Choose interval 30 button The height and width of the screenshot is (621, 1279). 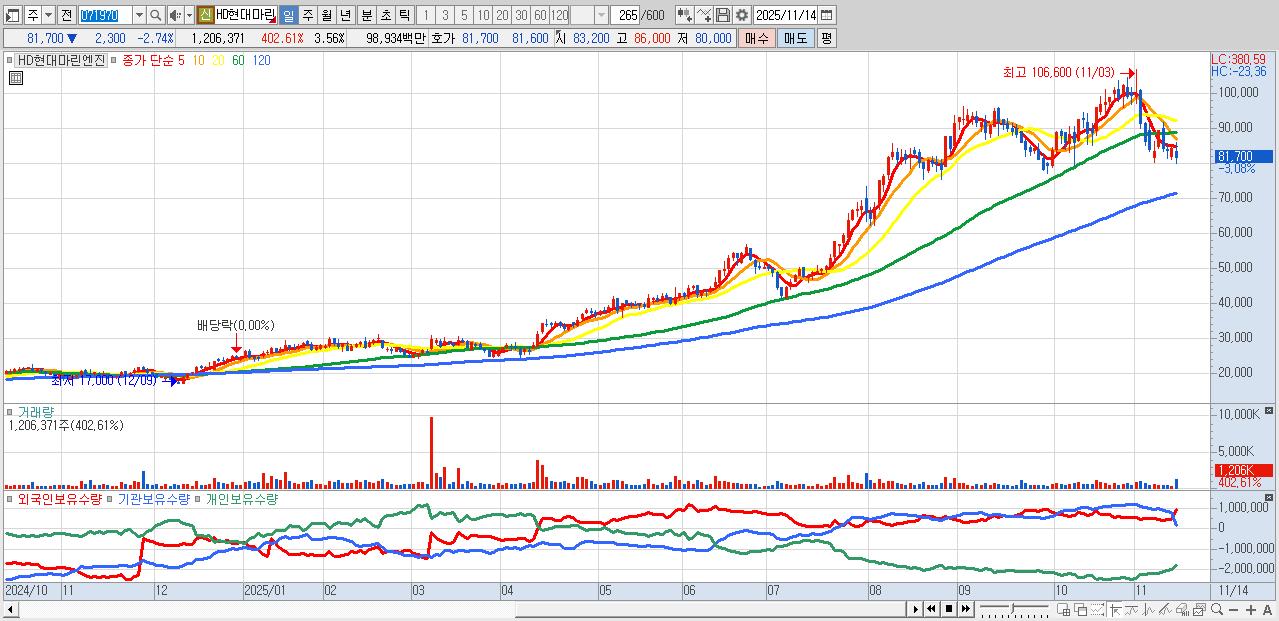click(521, 15)
